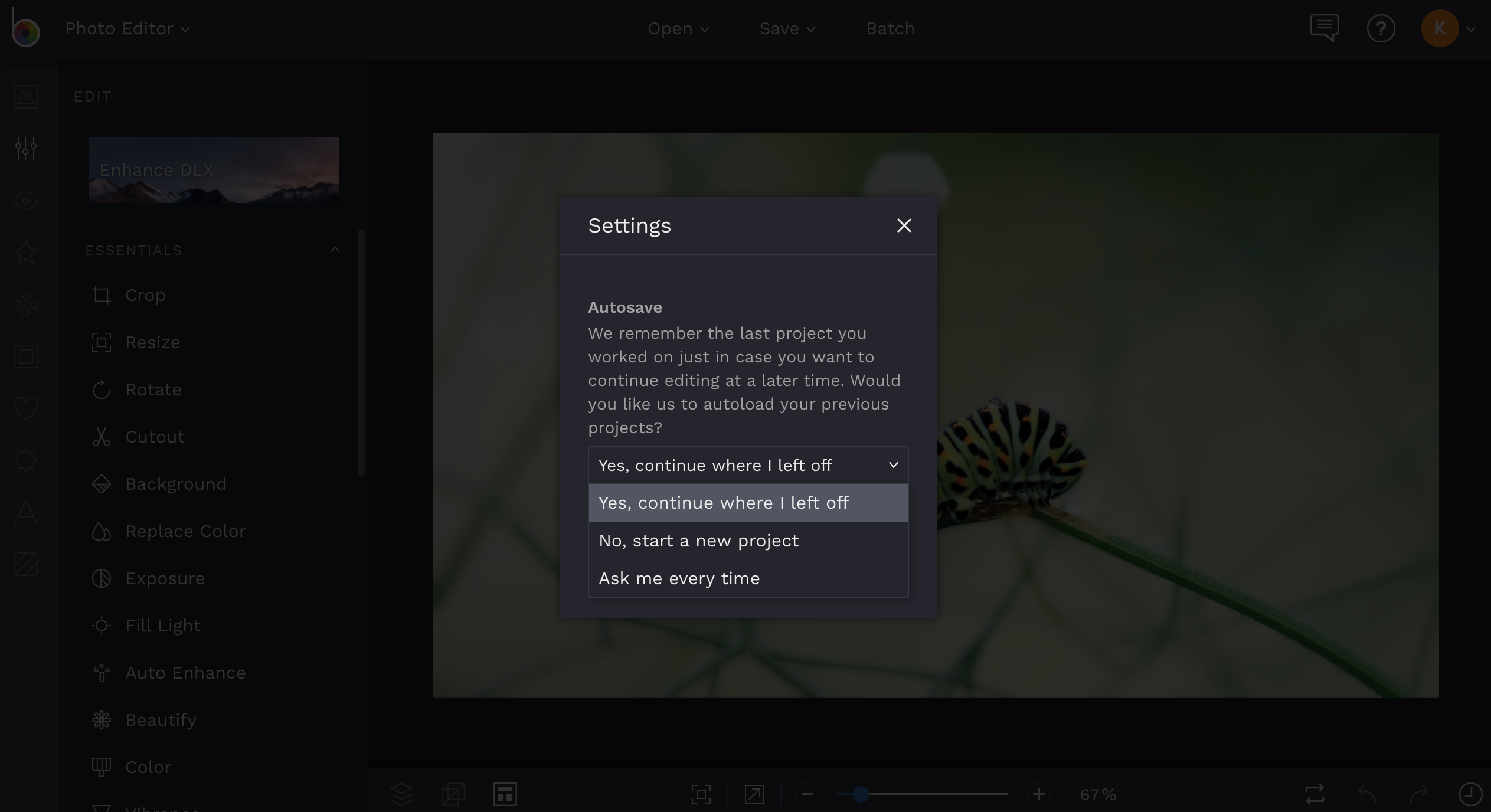Click the undo arrow
Viewport: 1491px width, 812px height.
click(x=1367, y=794)
